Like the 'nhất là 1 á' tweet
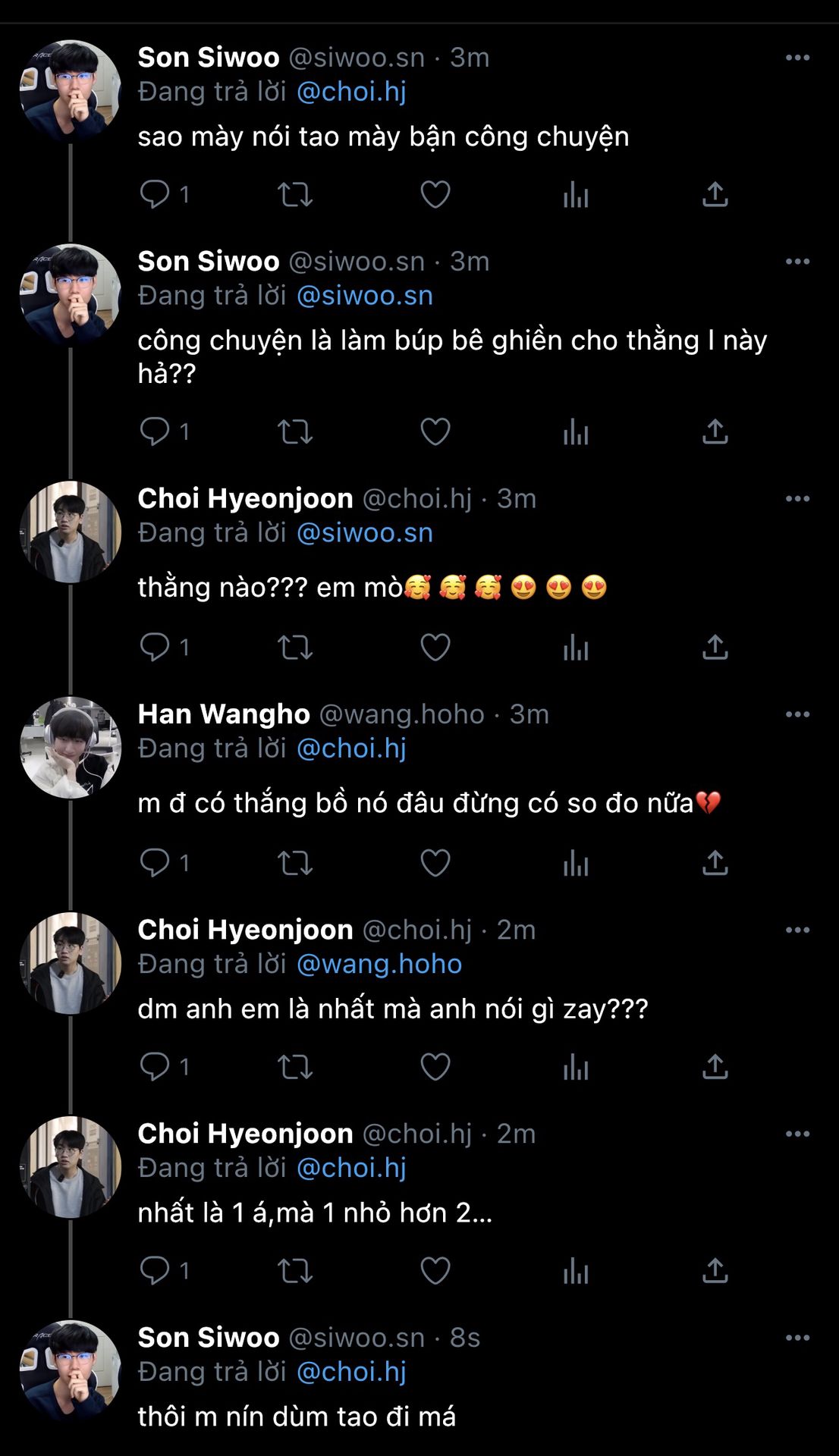This screenshot has width=839, height=1456. coord(435,1270)
